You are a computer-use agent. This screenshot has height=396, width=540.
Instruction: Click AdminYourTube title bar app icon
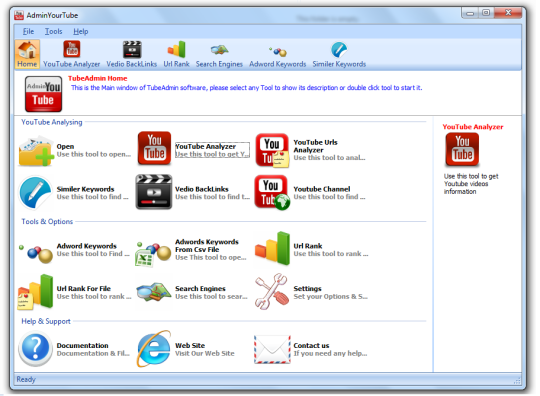pos(19,15)
